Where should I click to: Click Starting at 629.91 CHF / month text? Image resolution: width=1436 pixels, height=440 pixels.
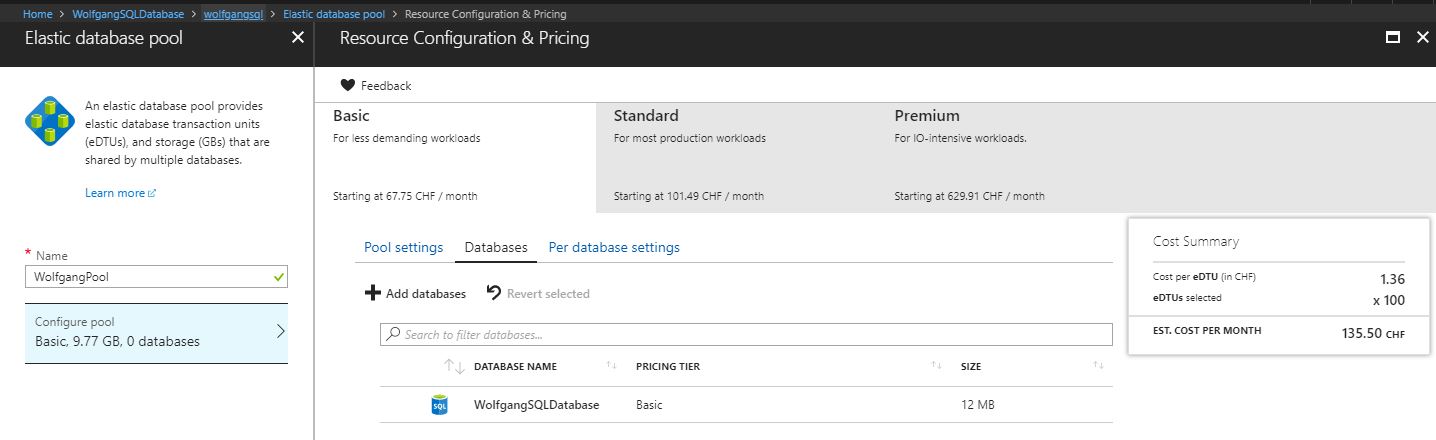point(970,196)
